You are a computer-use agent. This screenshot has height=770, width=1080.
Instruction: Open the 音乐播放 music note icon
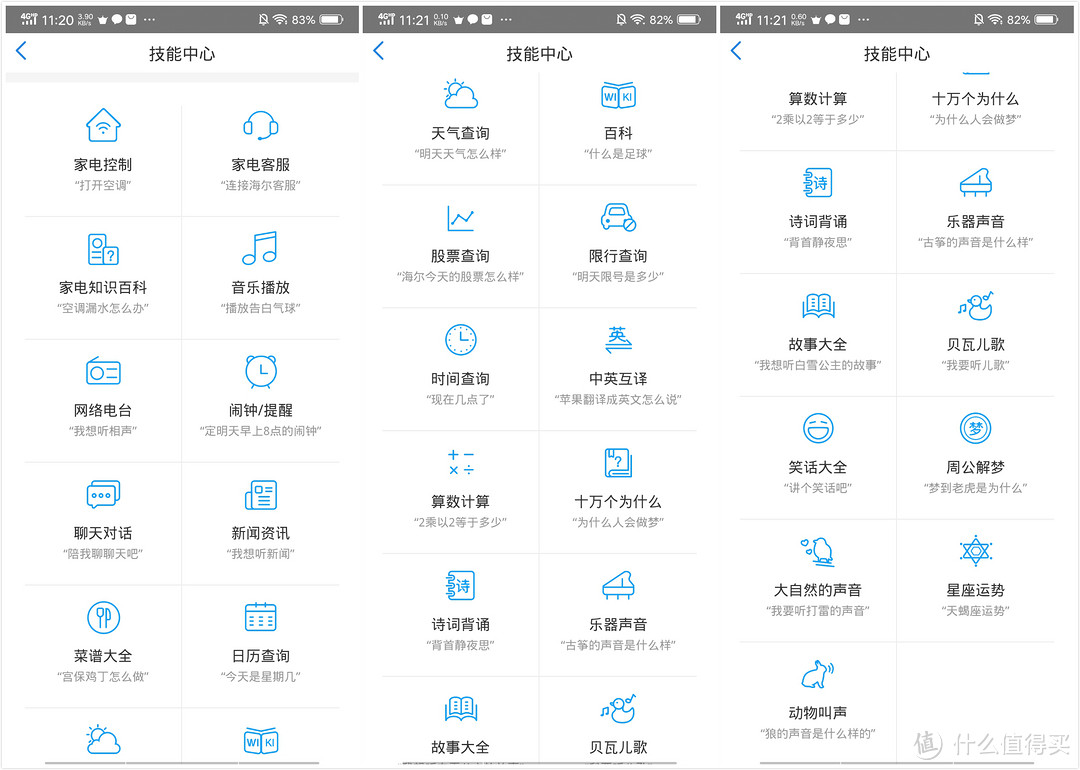click(x=260, y=248)
